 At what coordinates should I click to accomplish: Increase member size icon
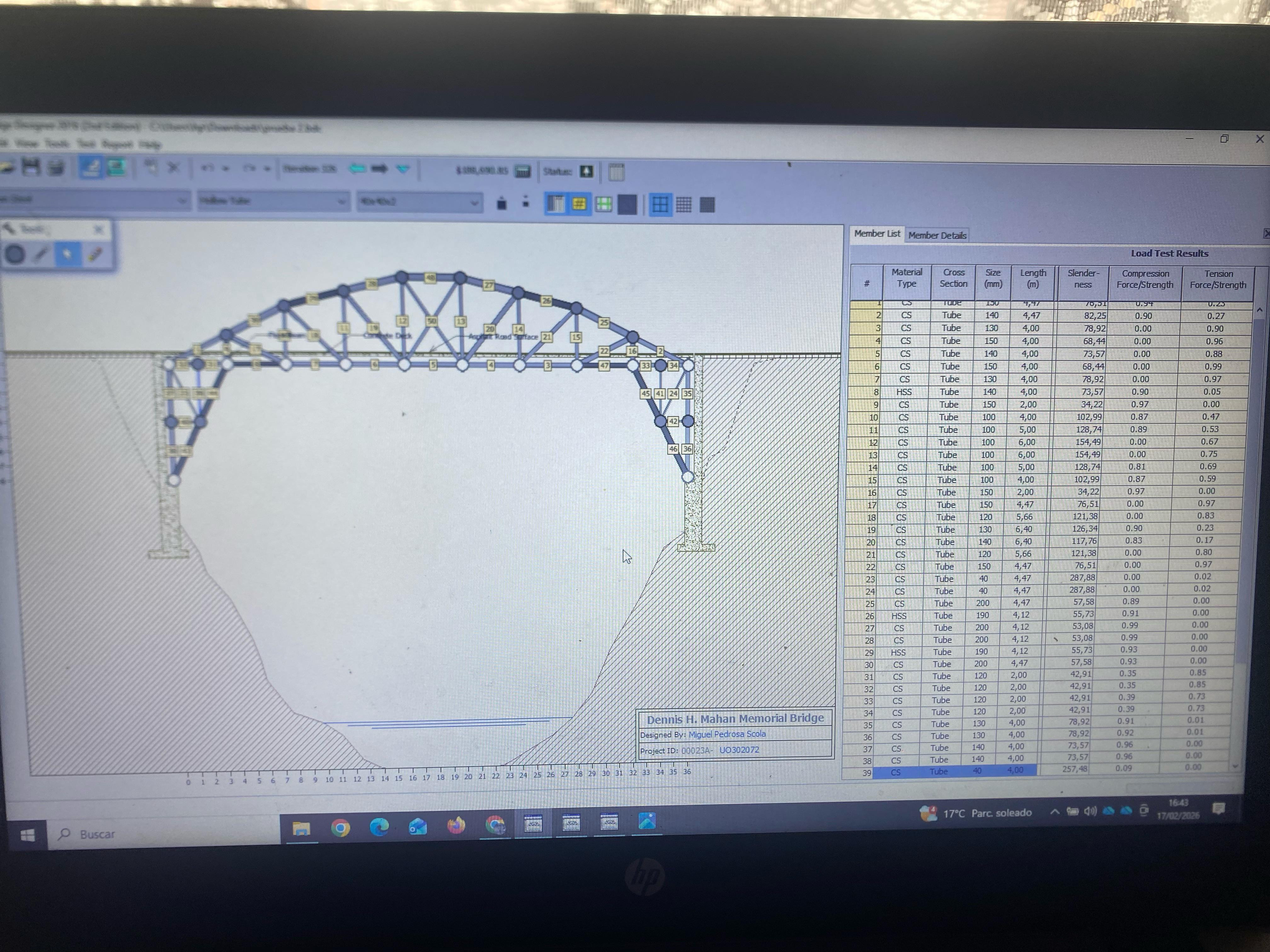tap(501, 203)
